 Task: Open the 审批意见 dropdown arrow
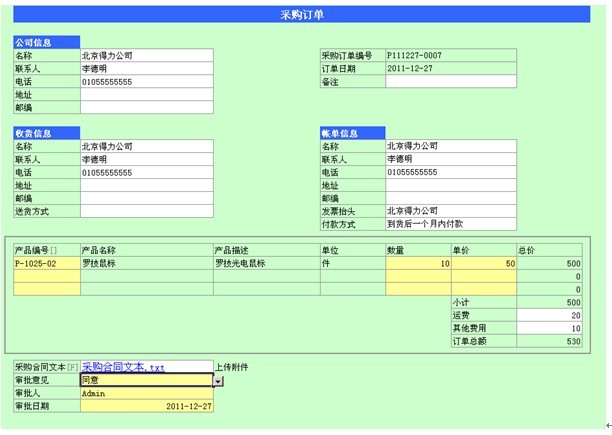(218, 381)
